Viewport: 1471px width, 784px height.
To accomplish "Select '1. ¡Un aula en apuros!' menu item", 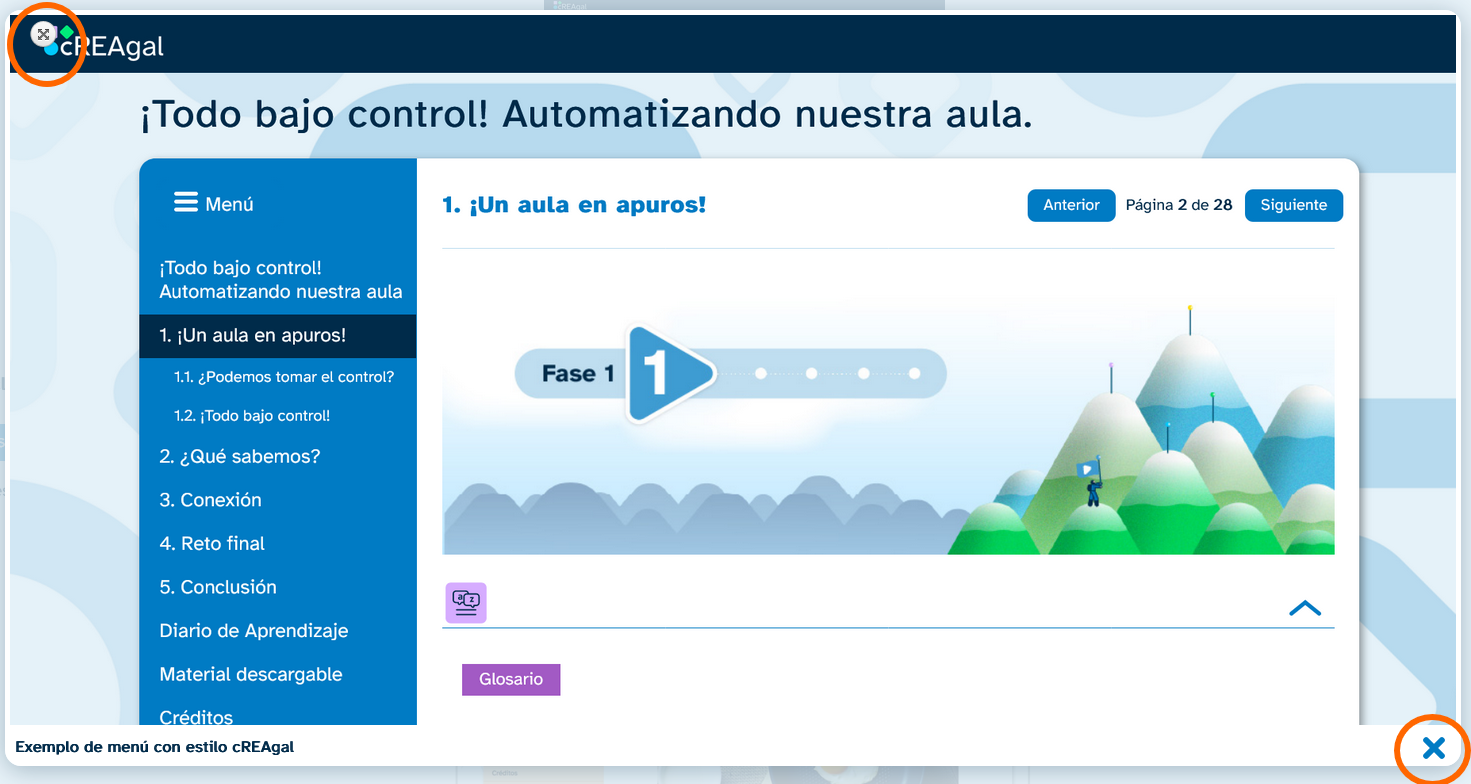I will [x=253, y=336].
